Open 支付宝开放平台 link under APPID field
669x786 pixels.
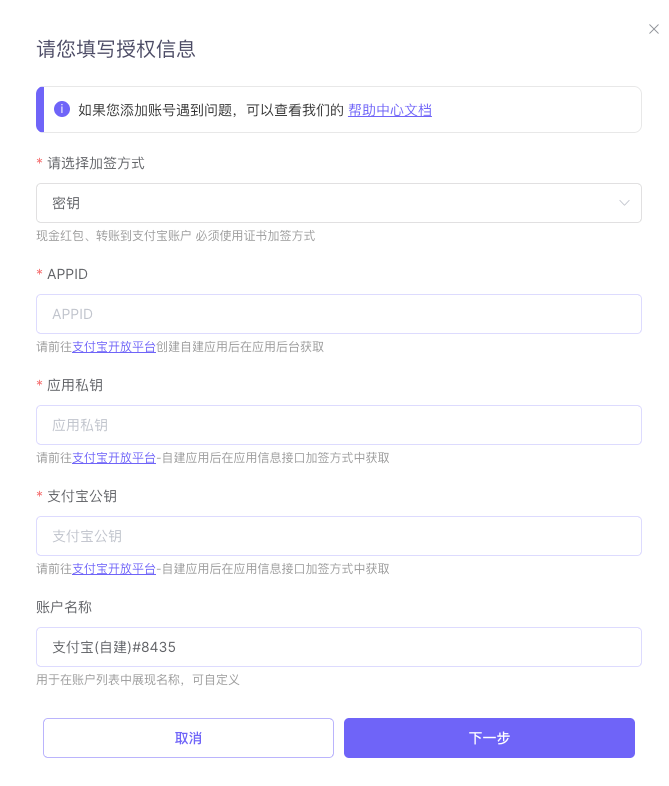tap(114, 347)
